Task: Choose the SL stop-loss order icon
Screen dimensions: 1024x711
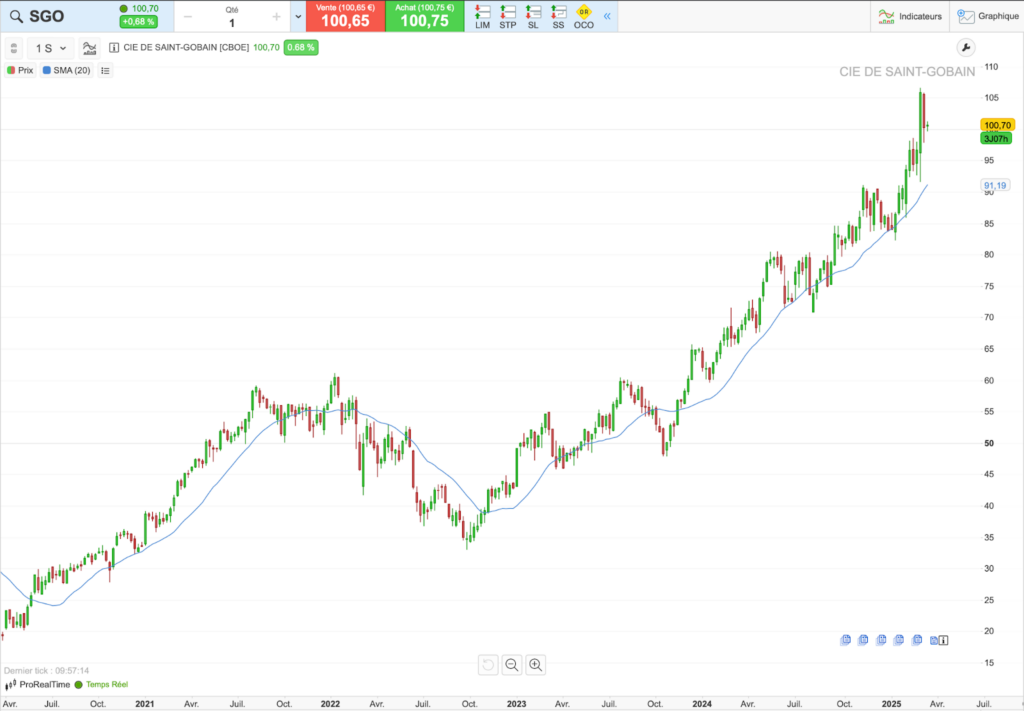Action: click(533, 16)
